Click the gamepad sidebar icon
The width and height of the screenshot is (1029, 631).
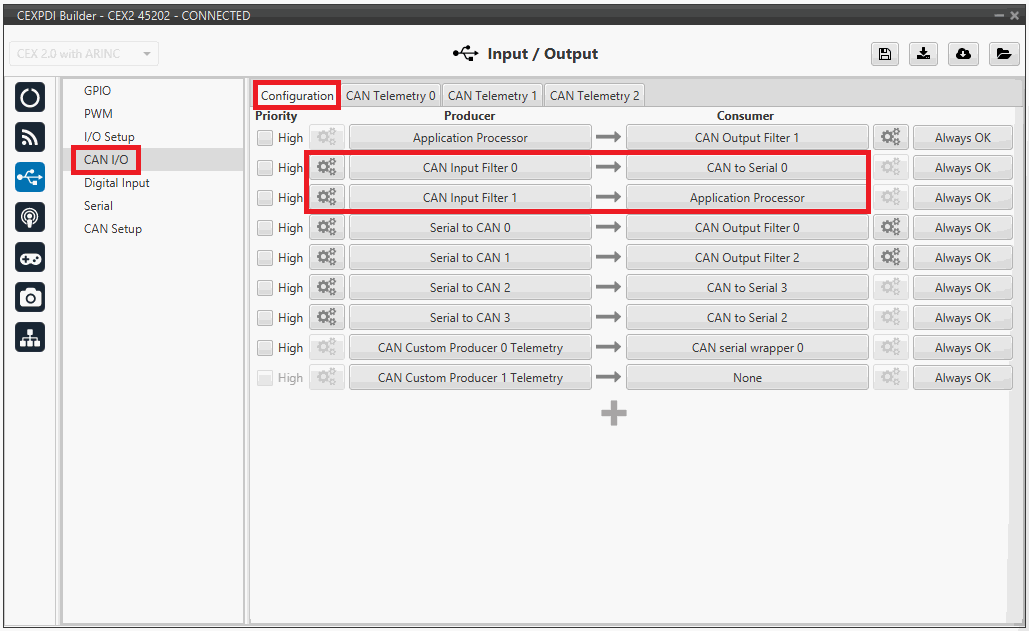(30, 257)
